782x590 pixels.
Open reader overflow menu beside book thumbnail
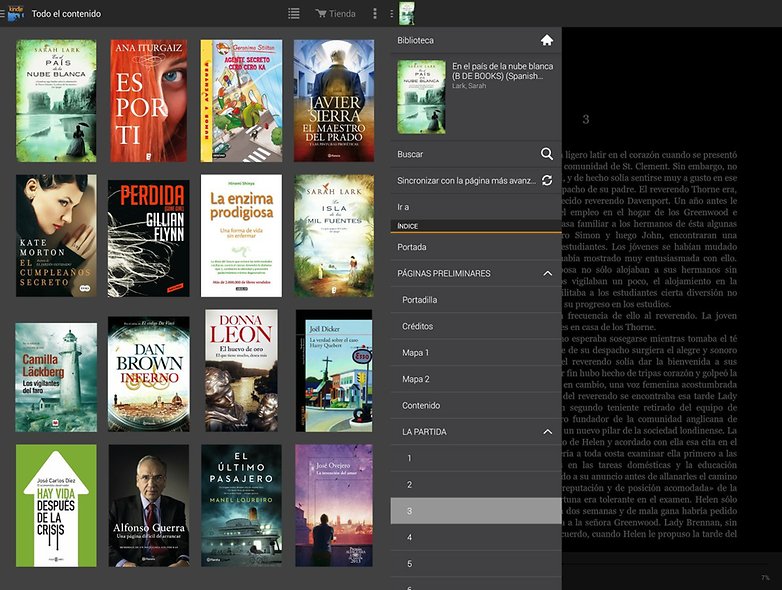click(x=391, y=13)
